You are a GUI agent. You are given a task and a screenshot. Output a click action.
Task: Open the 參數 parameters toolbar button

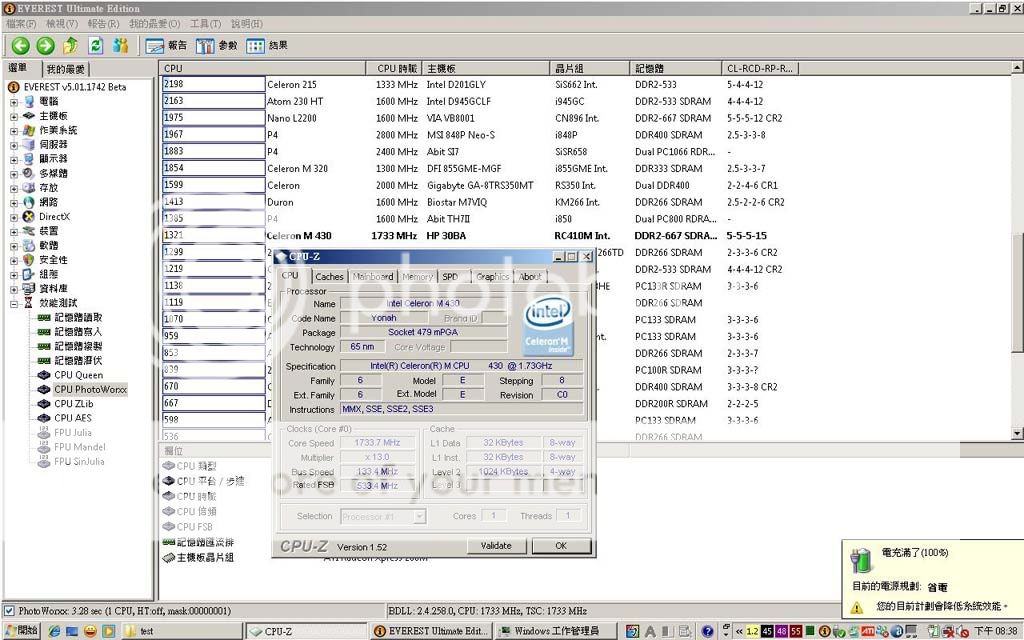(217, 46)
